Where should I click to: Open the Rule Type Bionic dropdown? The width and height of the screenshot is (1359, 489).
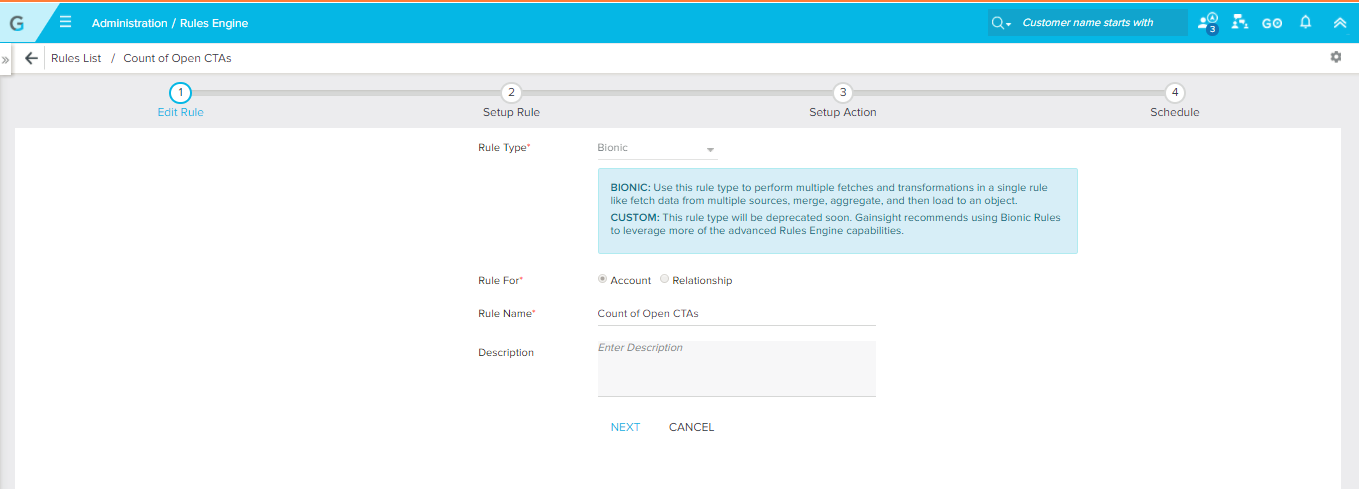coord(657,148)
